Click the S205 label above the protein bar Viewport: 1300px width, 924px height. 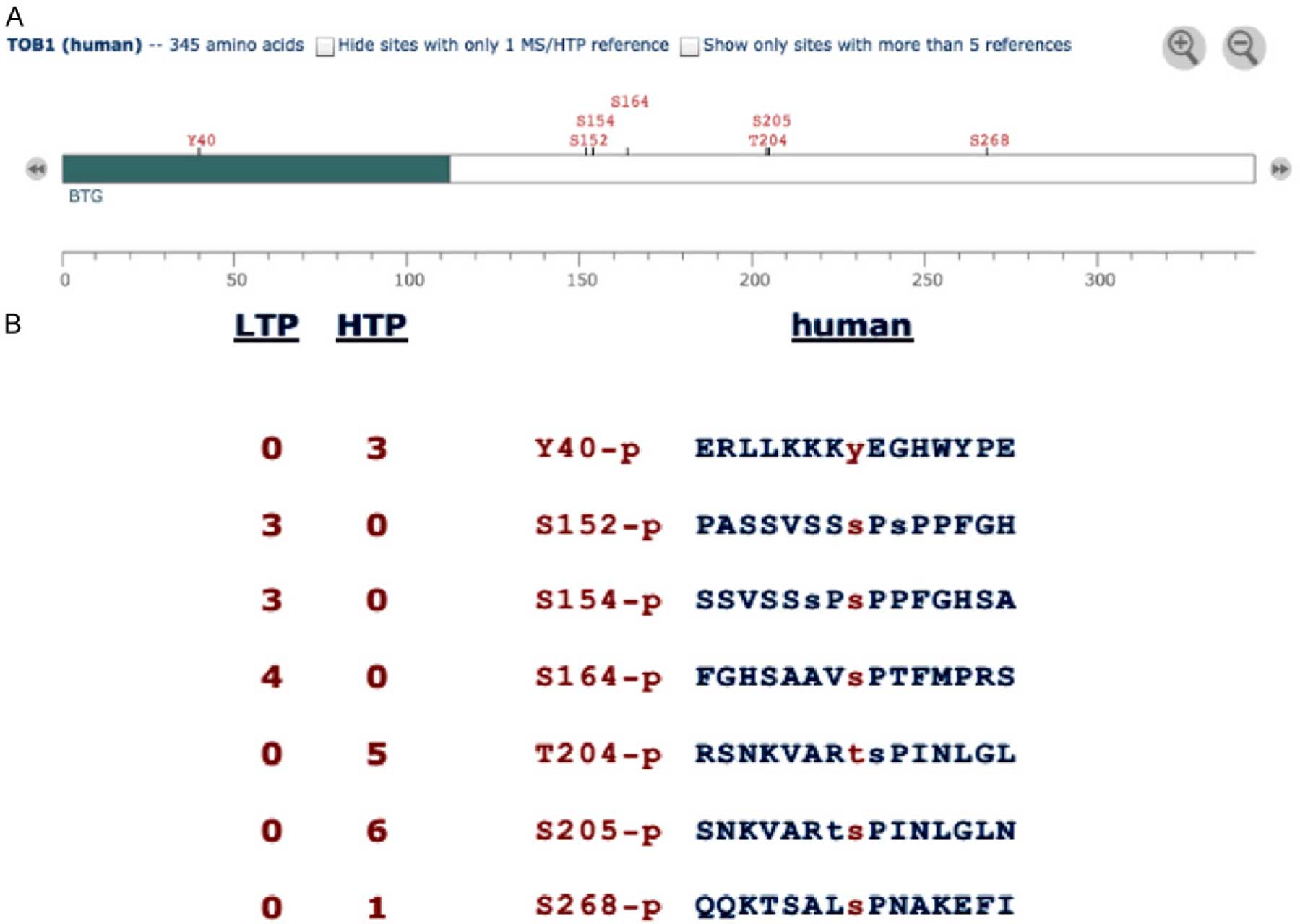click(x=771, y=121)
